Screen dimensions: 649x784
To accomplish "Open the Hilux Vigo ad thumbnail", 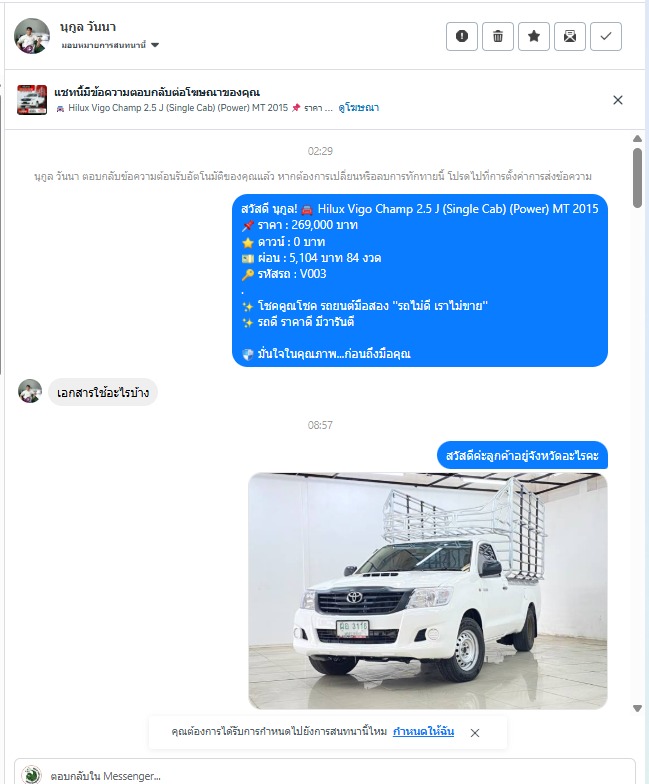I will 32,100.
